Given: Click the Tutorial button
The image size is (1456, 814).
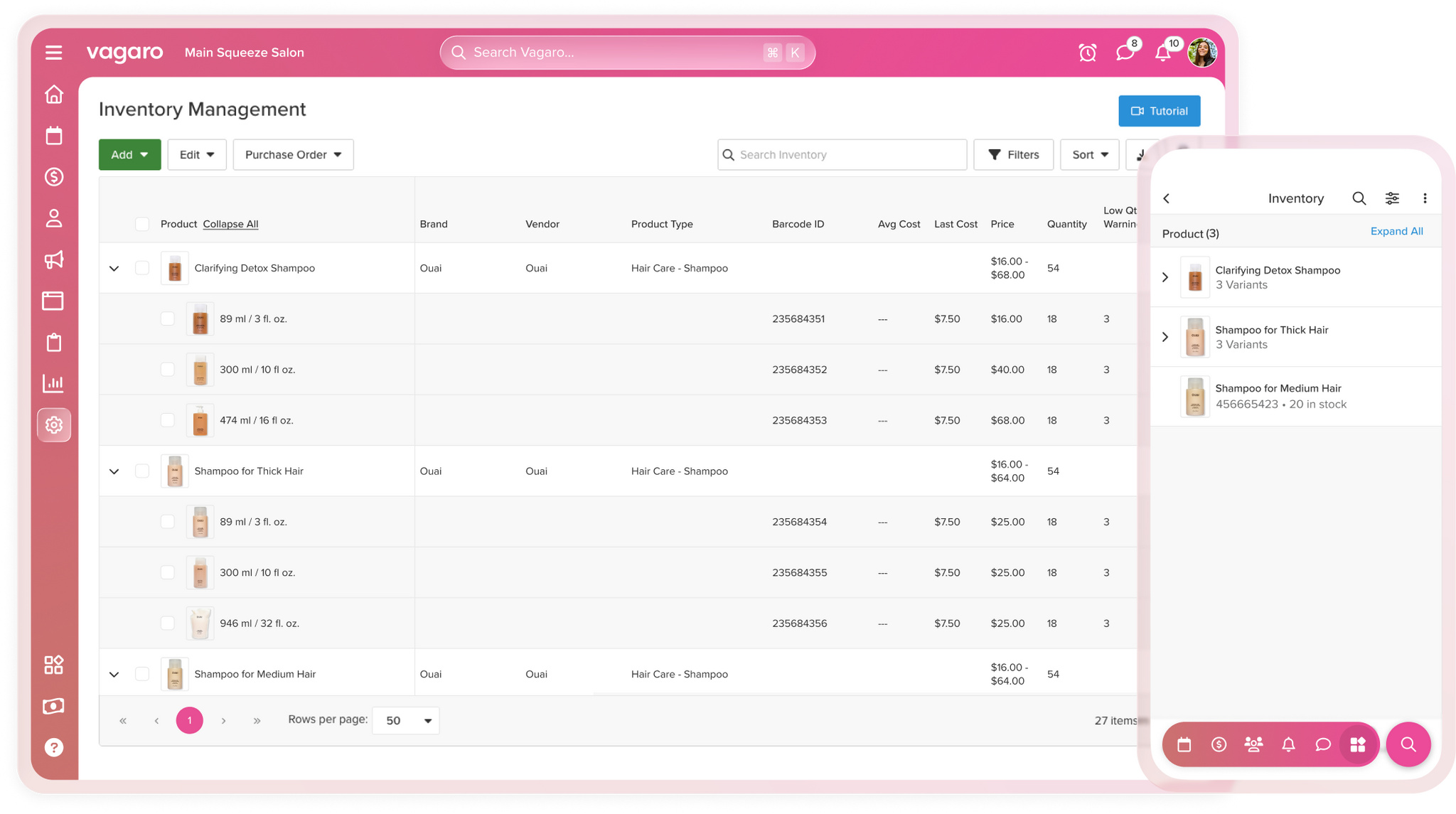Looking at the screenshot, I should (x=1160, y=111).
